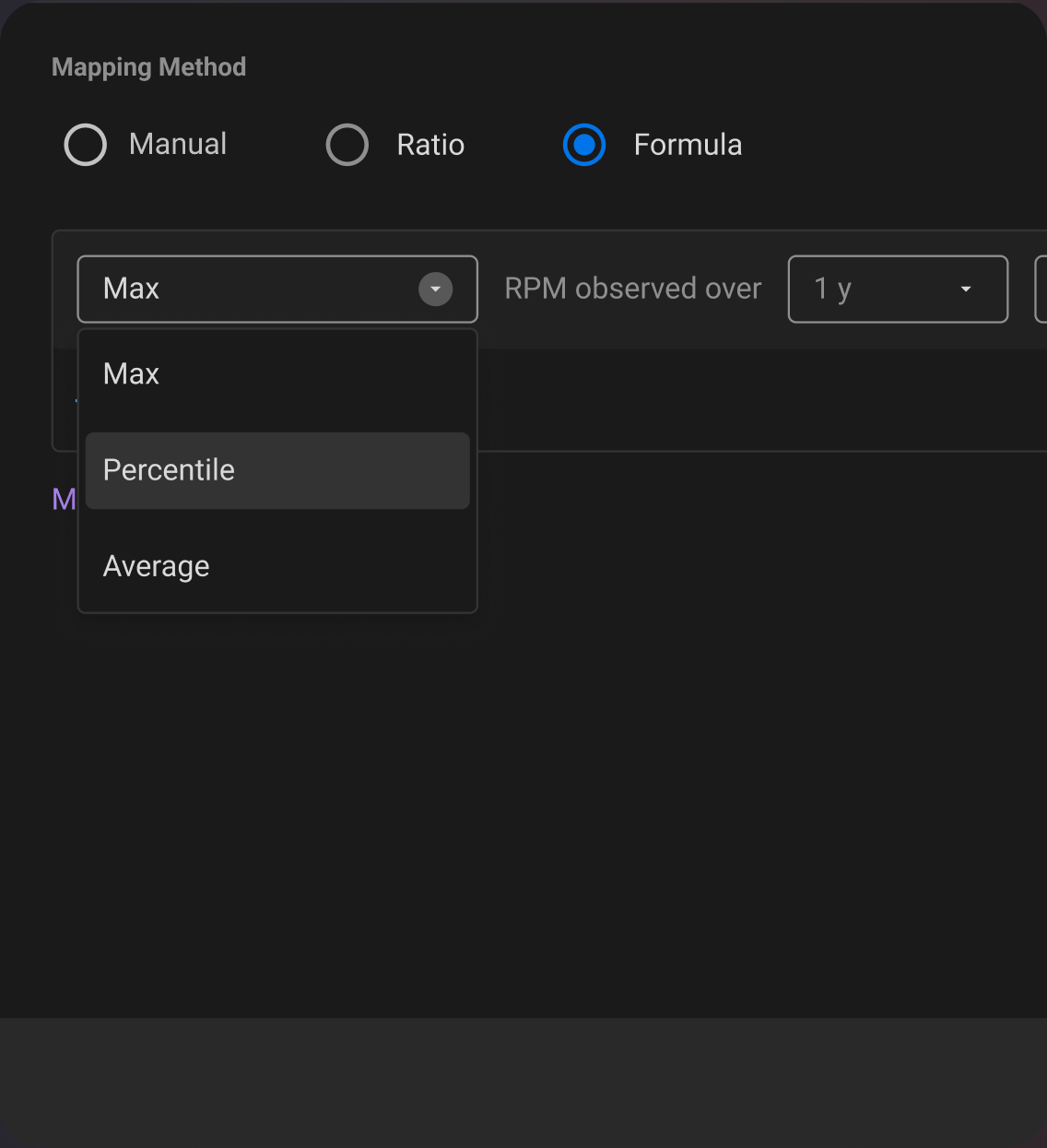This screenshot has width=1047, height=1148.
Task: Expand the partially visible field at right edge
Action: (x=1042, y=289)
